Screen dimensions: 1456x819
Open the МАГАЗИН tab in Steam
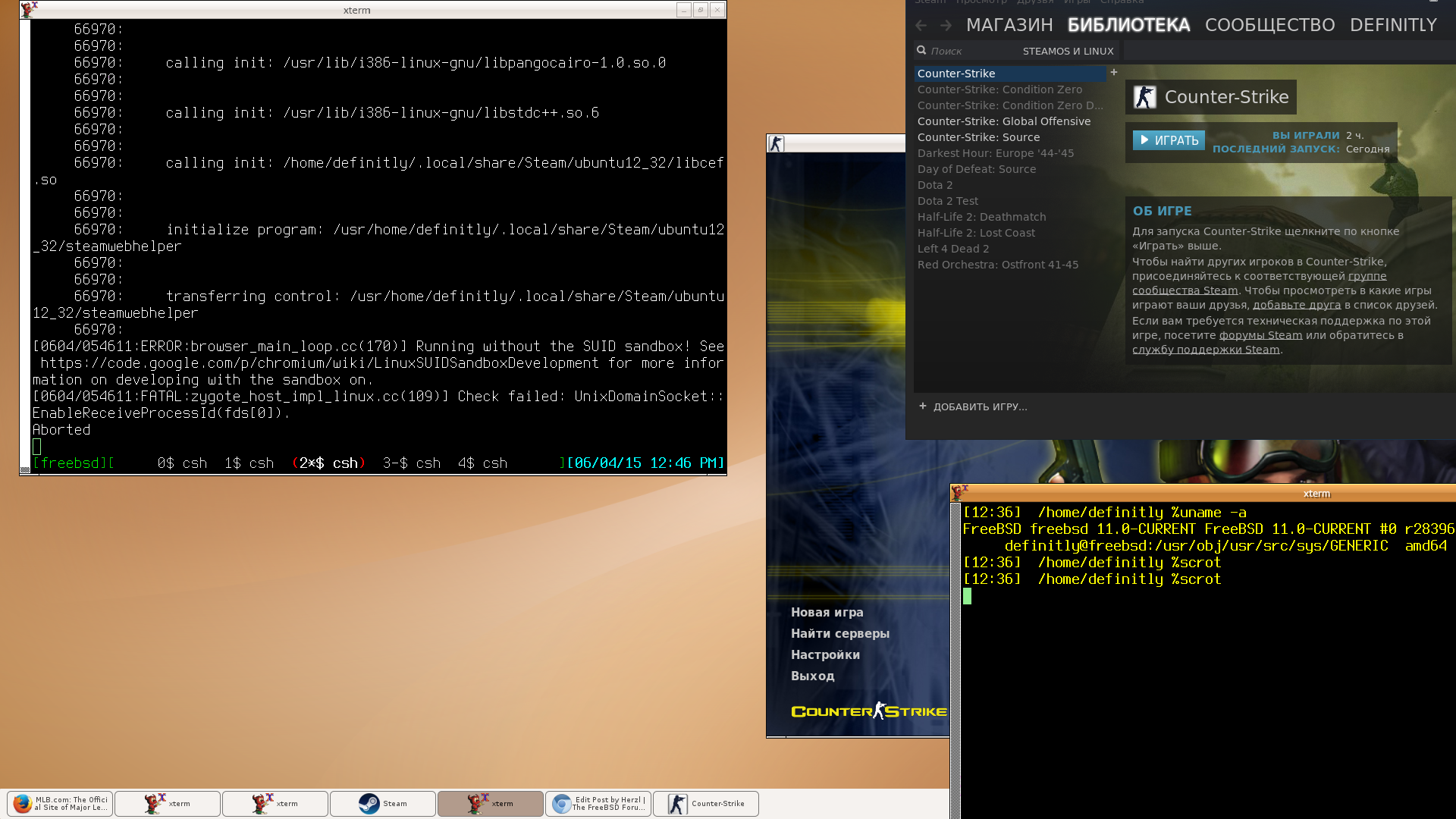(x=1009, y=25)
